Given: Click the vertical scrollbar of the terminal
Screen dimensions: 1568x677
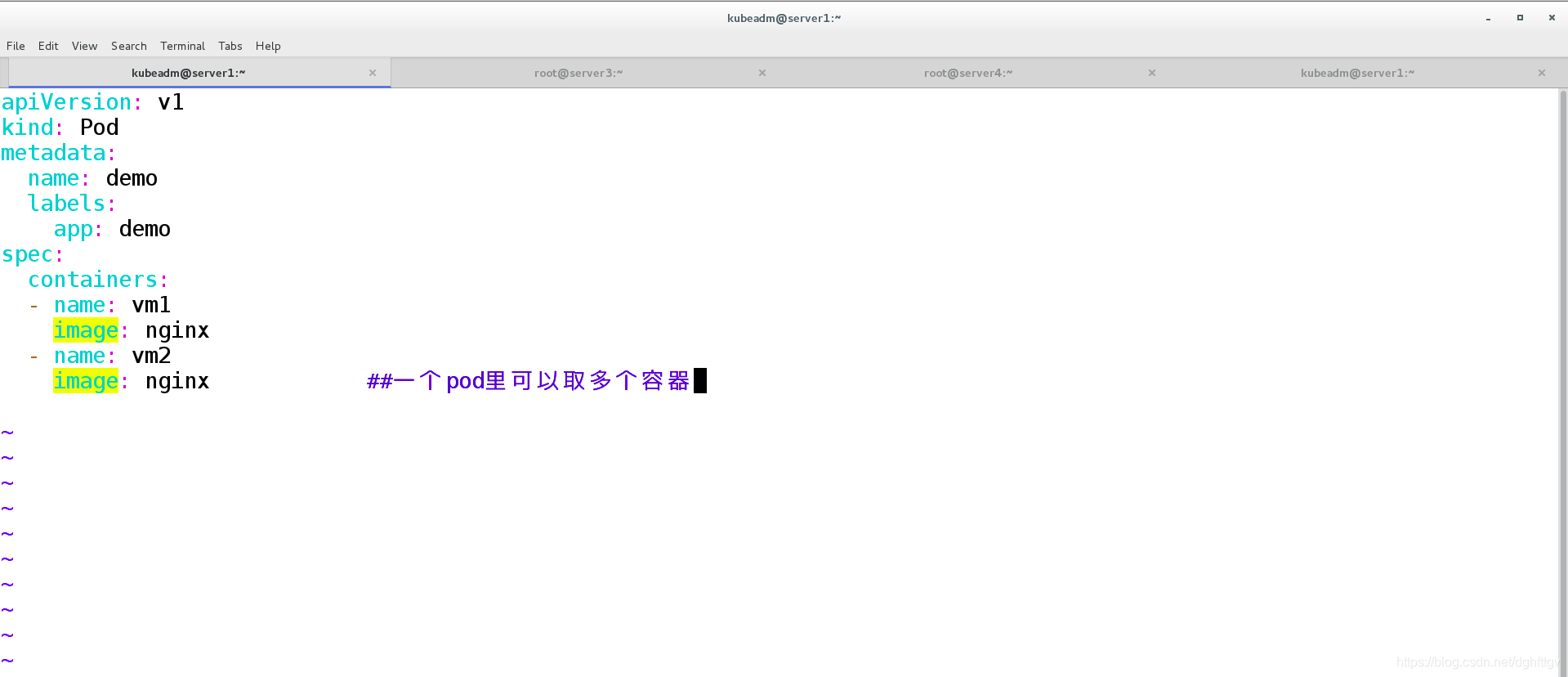Looking at the screenshot, I should [1563, 382].
